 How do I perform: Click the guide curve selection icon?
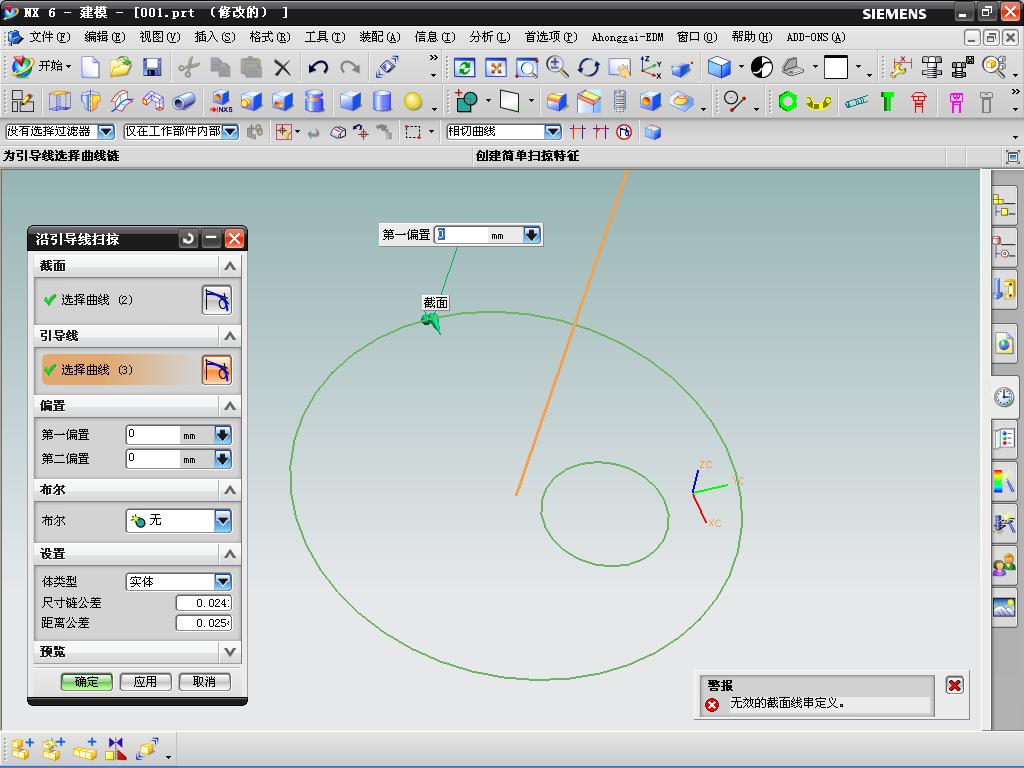tap(216, 370)
